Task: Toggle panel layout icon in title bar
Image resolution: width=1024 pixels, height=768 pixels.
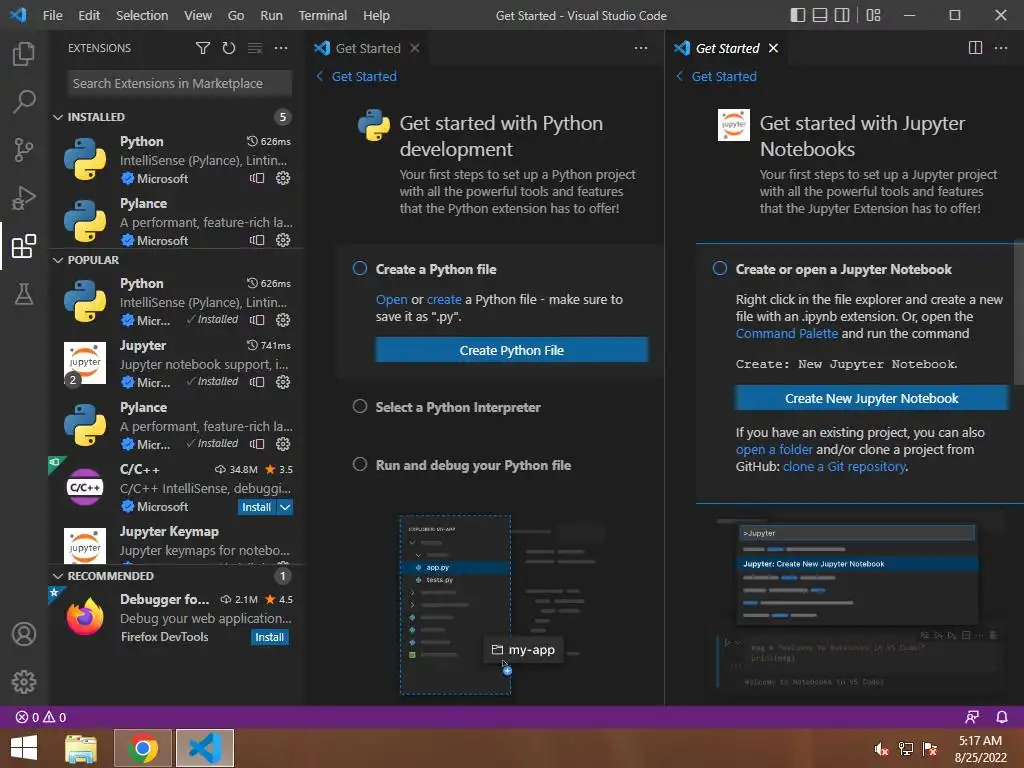Action: [820, 15]
